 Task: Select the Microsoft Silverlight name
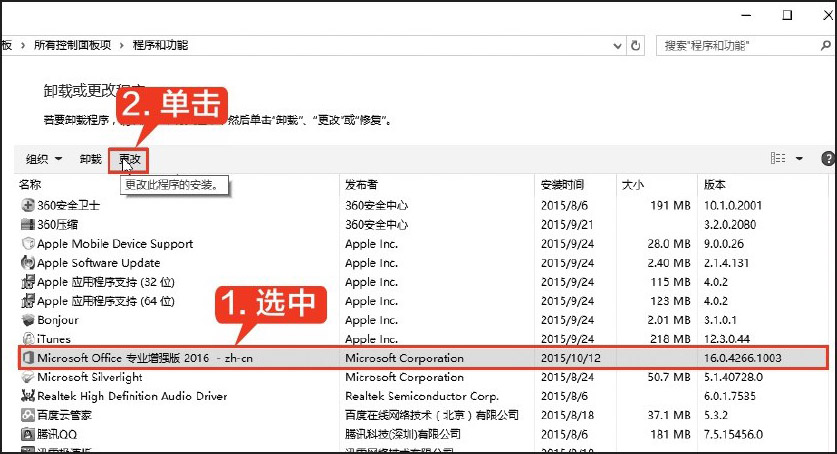90,377
